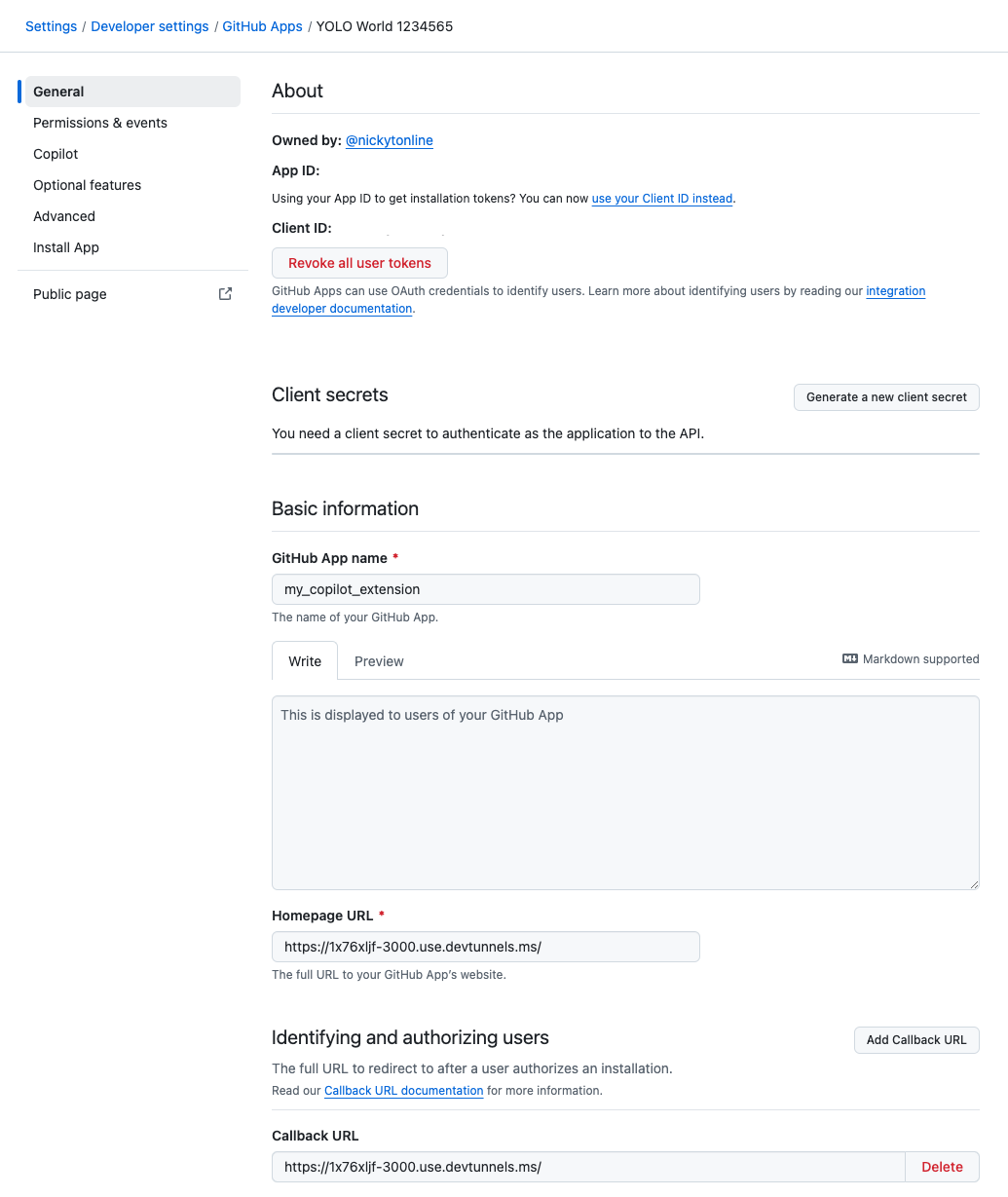Open Callback URL documentation link
This screenshot has width=1008, height=1197.
403,1091
